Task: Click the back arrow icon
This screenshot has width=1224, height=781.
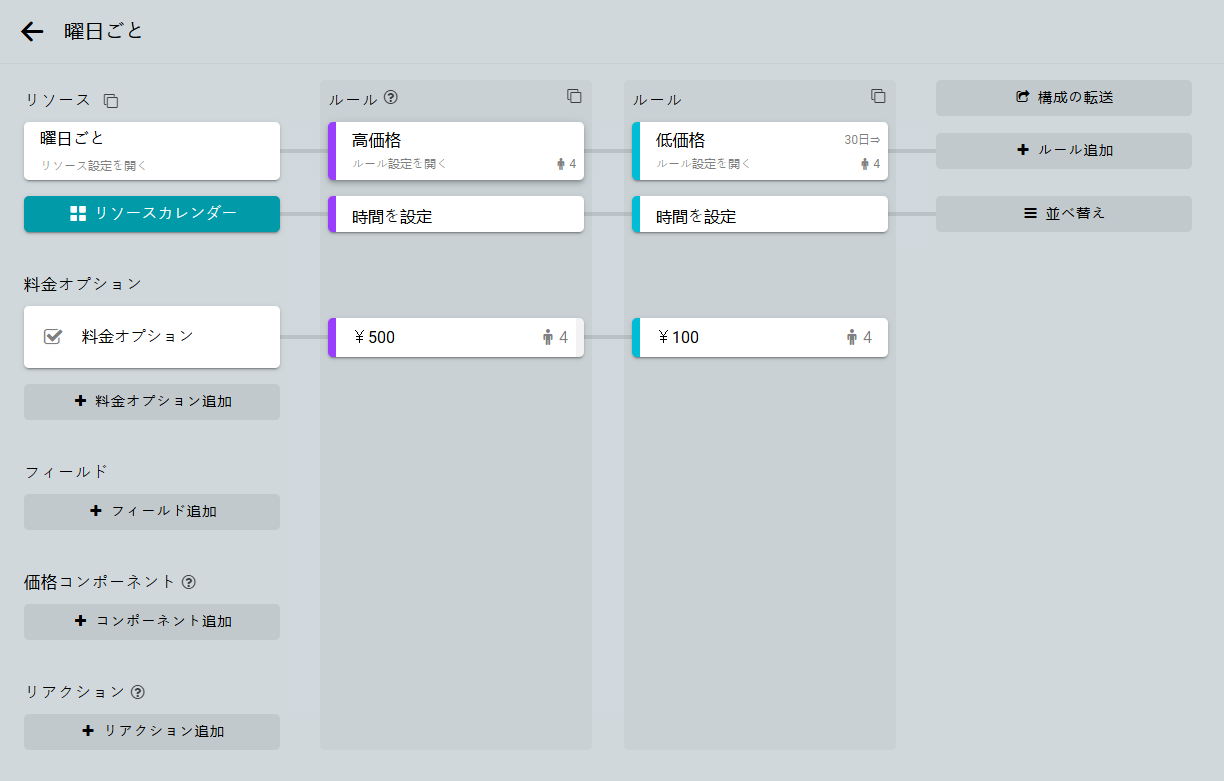Action: click(x=32, y=32)
